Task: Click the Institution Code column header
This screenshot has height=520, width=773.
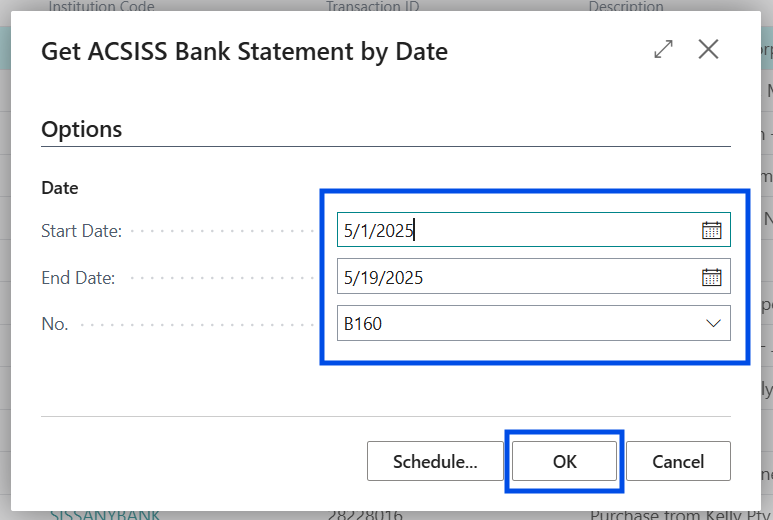Action: click(102, 7)
